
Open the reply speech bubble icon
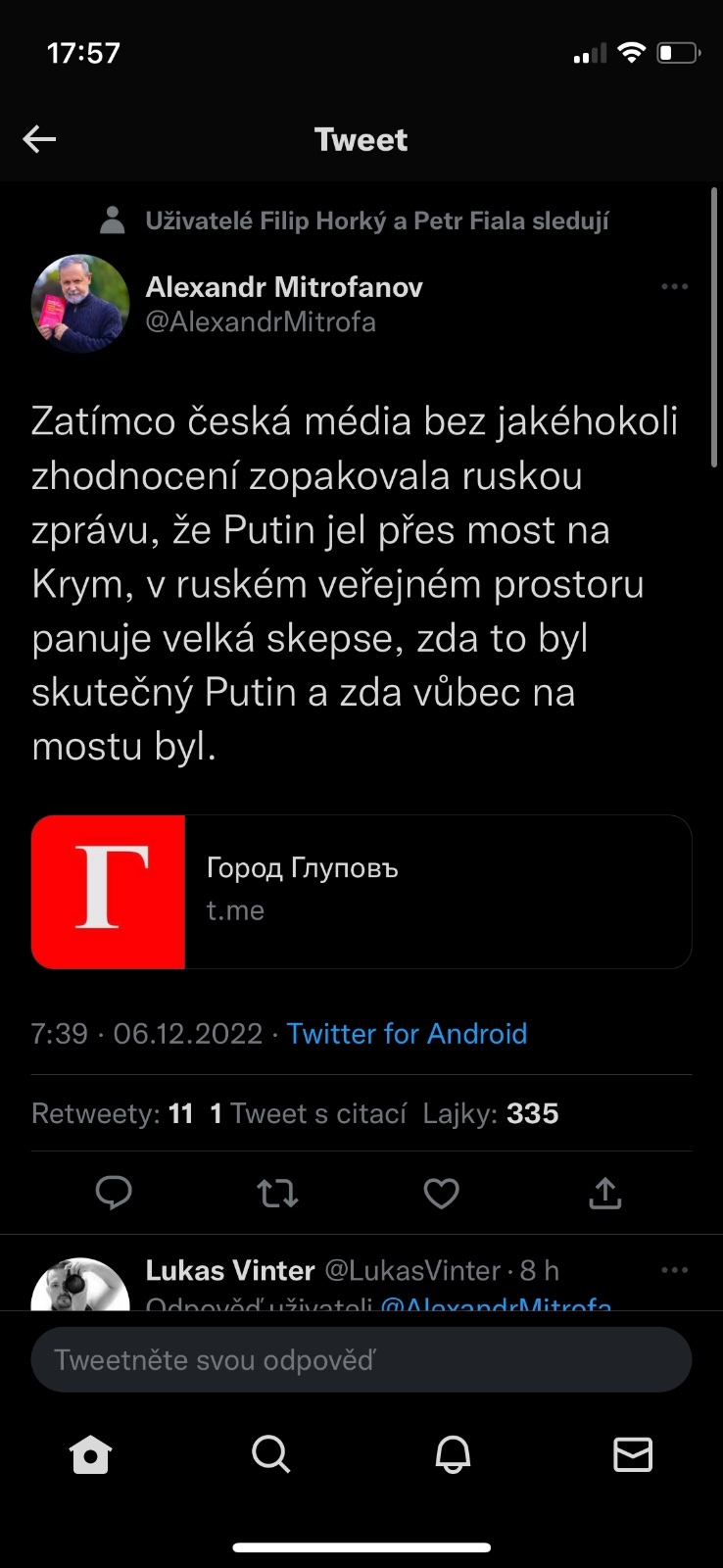114,1193
